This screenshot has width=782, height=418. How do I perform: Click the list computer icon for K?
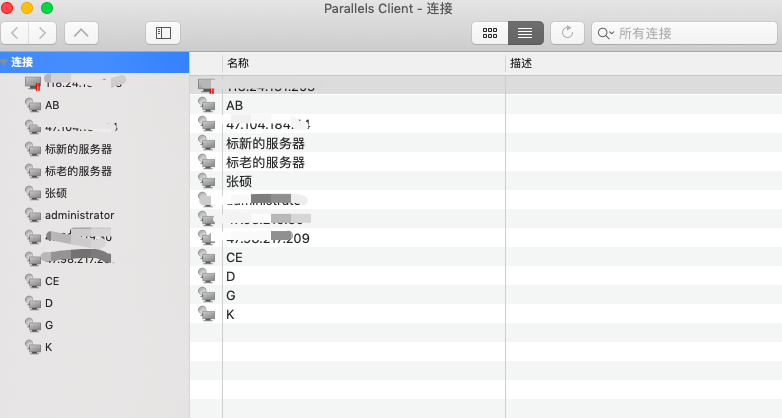[206, 314]
